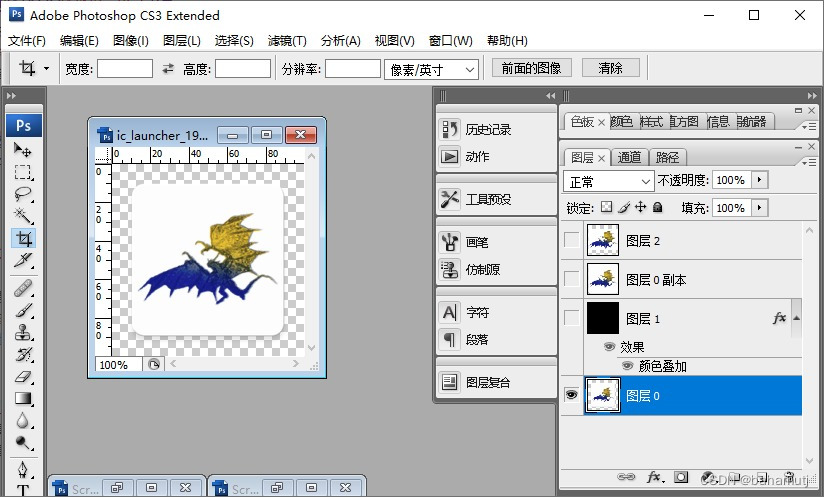The width and height of the screenshot is (824, 497).
Task: Show layer 图层 2
Action: (x=571, y=240)
